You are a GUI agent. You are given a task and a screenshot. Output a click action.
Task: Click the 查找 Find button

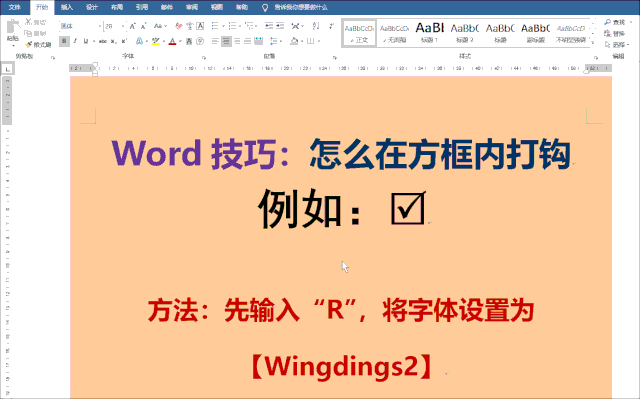point(615,22)
